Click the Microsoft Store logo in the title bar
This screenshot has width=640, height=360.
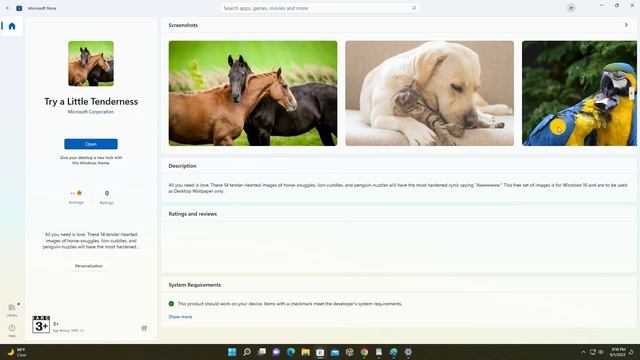19,8
